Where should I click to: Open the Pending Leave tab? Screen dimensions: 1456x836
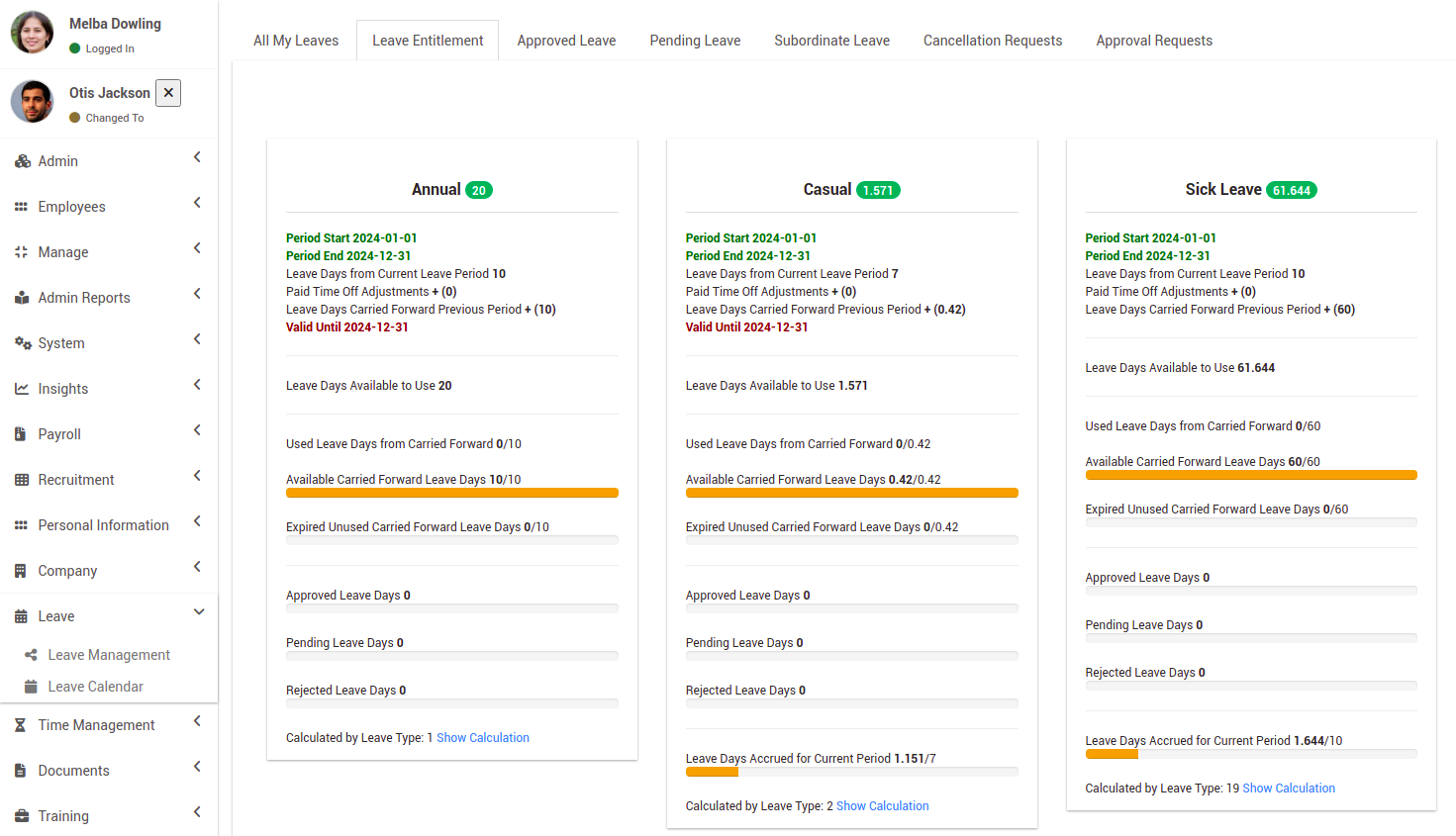click(695, 41)
